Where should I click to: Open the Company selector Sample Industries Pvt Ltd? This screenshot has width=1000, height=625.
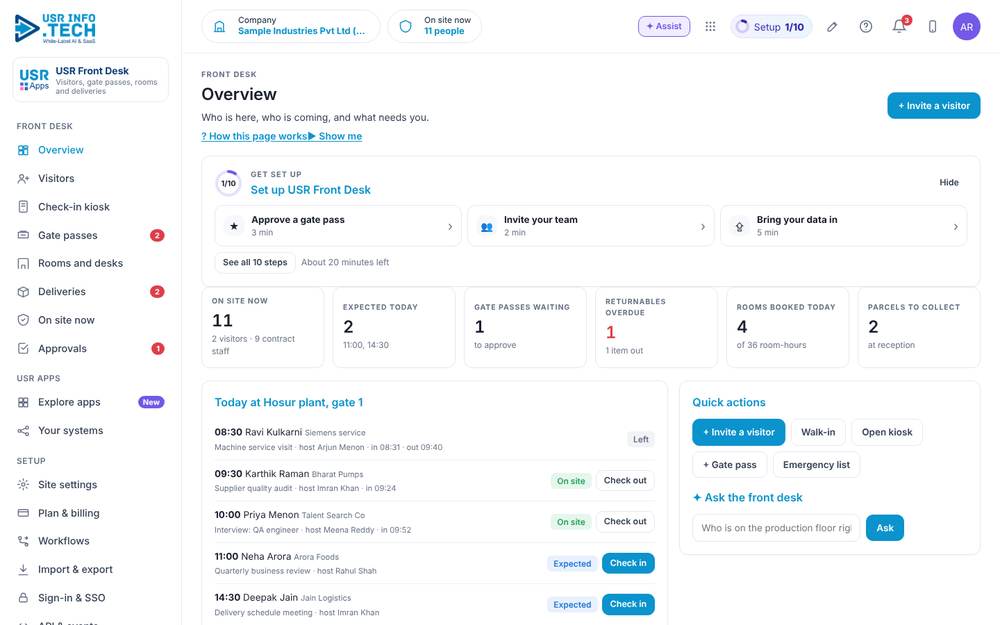click(291, 27)
